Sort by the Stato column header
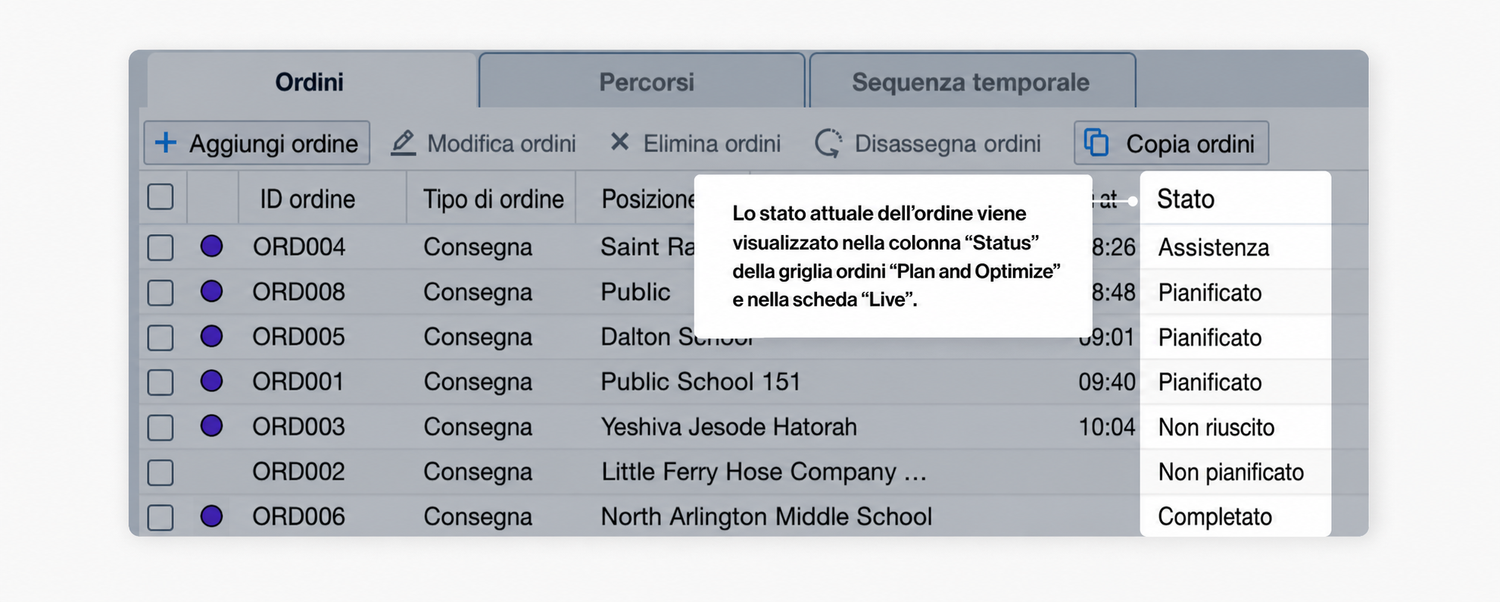The width and height of the screenshot is (1500, 602). pos(1186,199)
